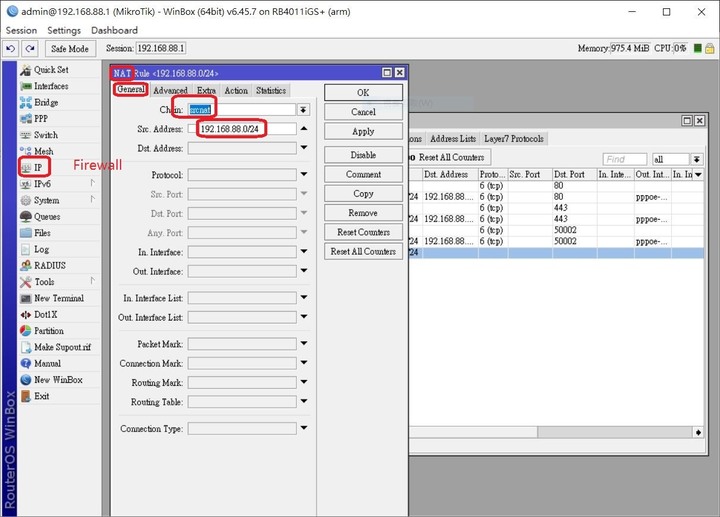The height and width of the screenshot is (517, 720).
Task: Open the System sidebar menu
Action: (x=46, y=201)
